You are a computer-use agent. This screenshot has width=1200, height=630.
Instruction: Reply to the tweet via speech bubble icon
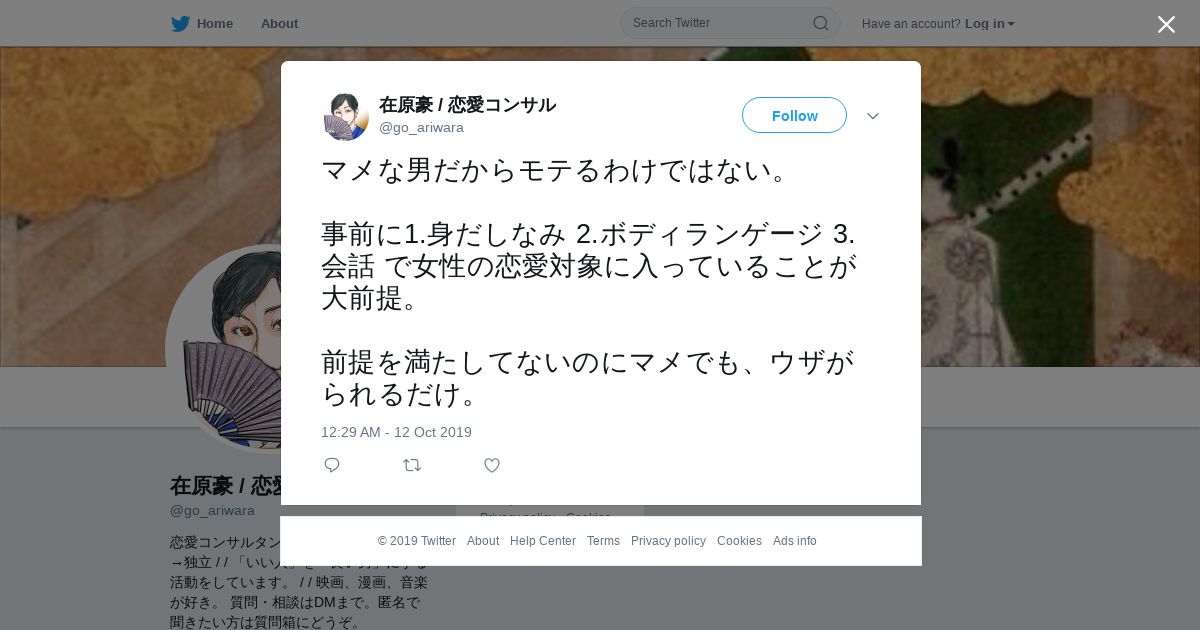click(x=332, y=465)
